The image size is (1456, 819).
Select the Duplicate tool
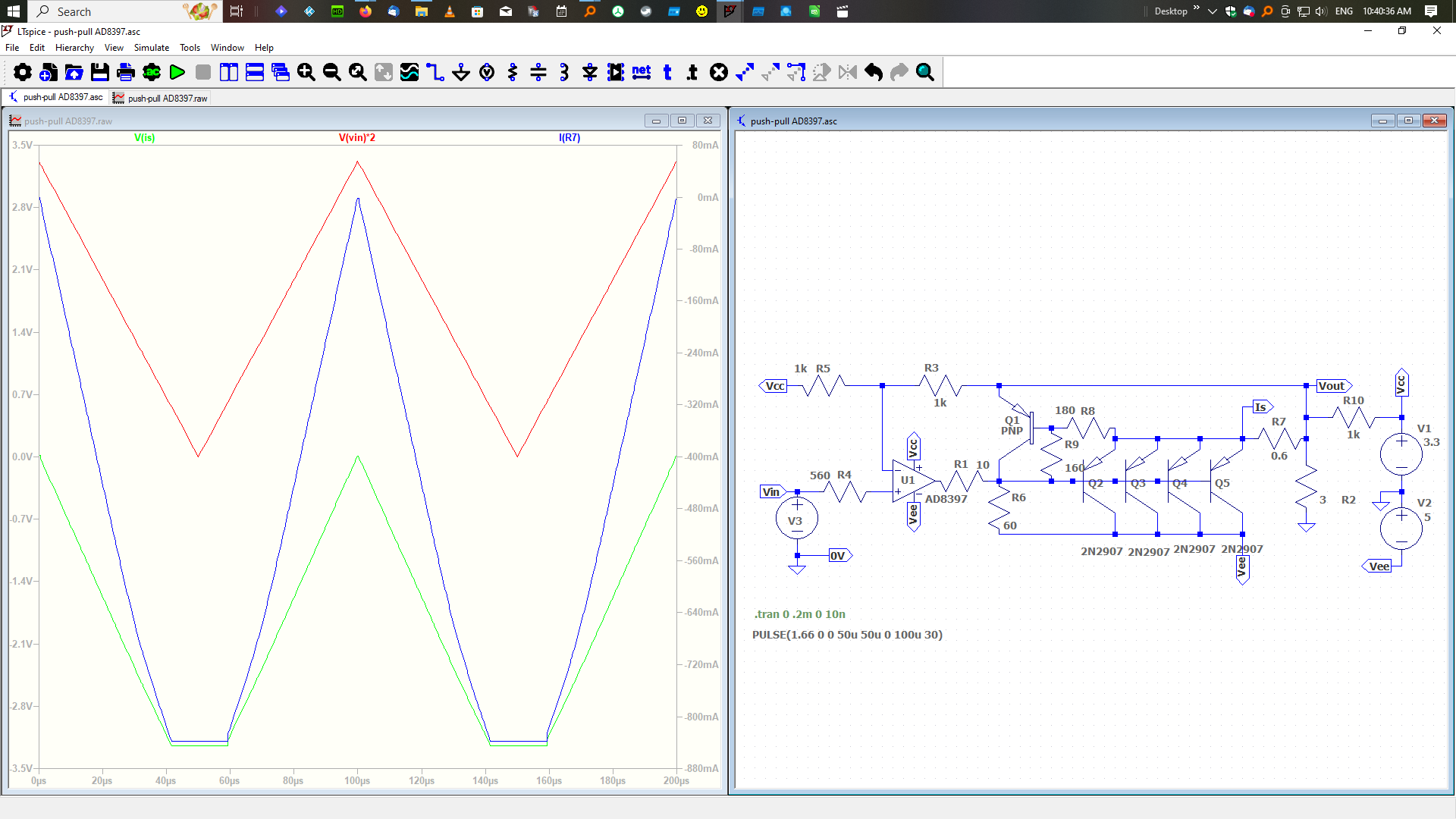(x=745, y=72)
